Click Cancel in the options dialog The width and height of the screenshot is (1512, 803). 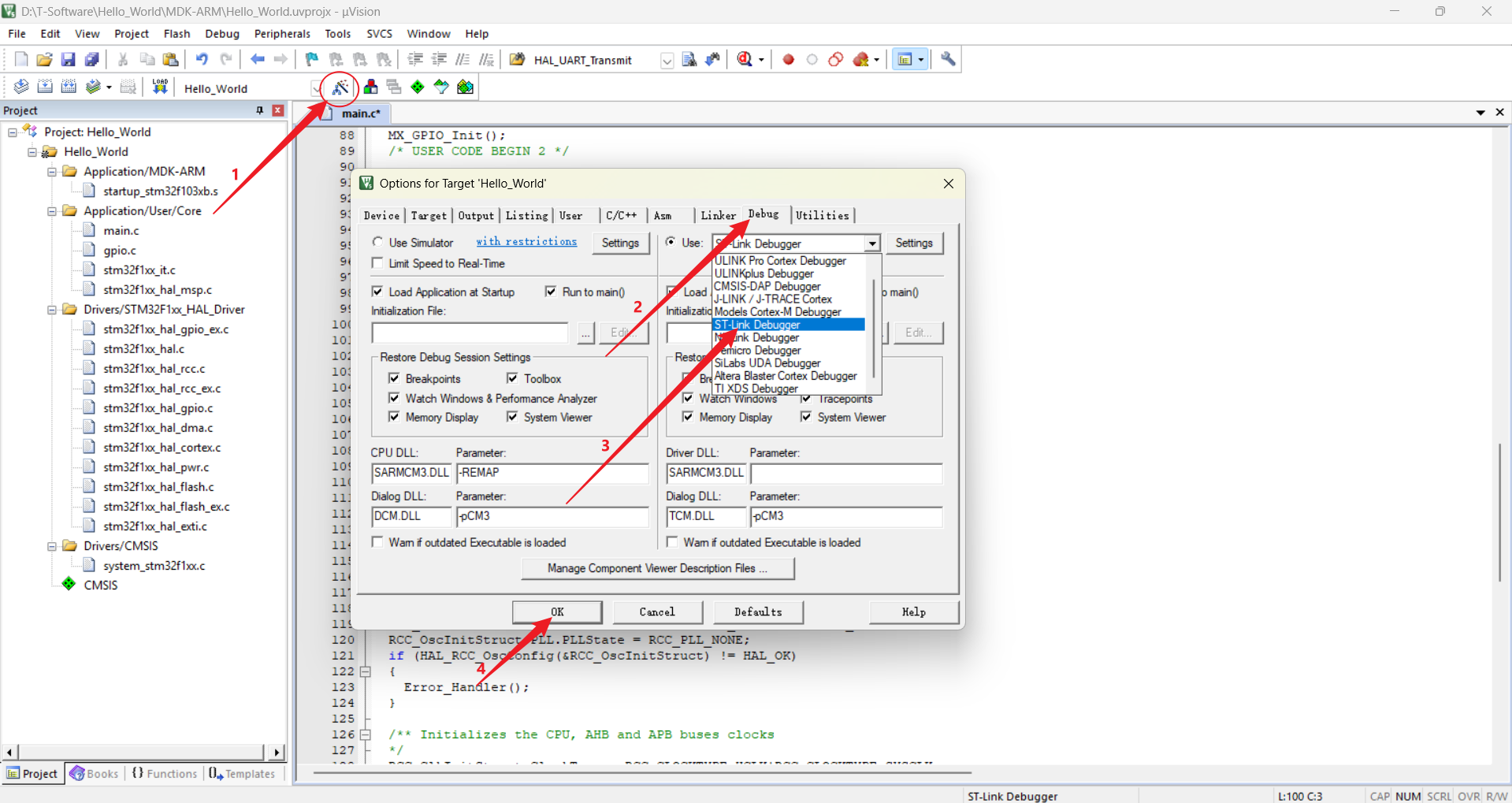(657, 612)
